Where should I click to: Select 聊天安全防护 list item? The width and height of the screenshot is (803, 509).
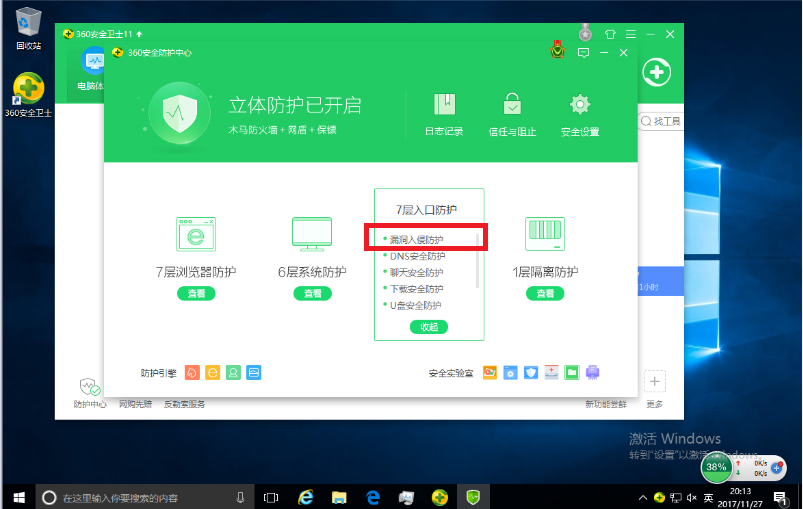[x=416, y=272]
